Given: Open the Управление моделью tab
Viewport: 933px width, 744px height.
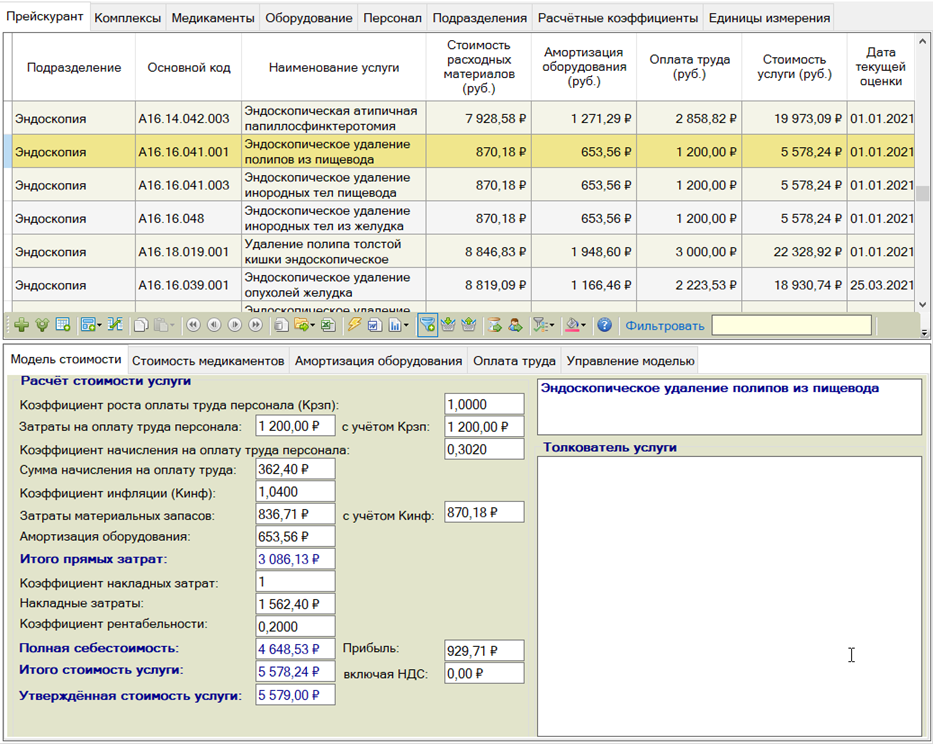Looking at the screenshot, I should pyautogui.click(x=630, y=361).
